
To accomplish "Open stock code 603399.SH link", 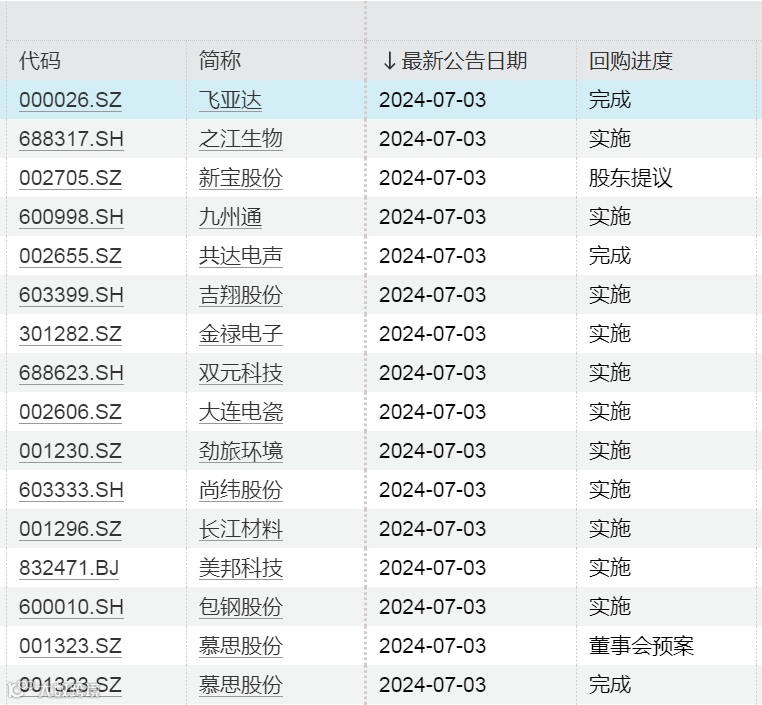I will pyautogui.click(x=71, y=295).
